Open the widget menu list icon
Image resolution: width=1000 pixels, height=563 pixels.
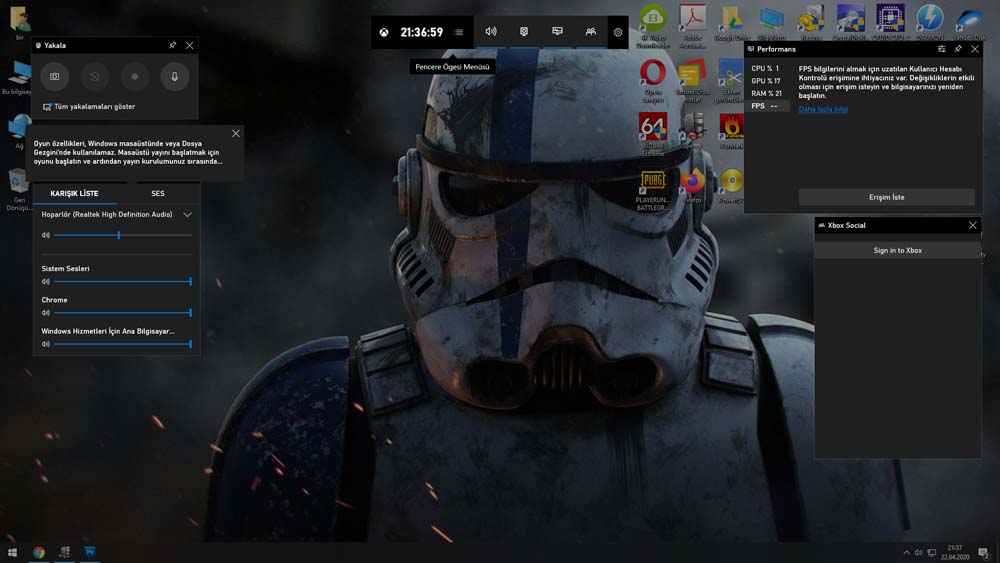pyautogui.click(x=459, y=32)
